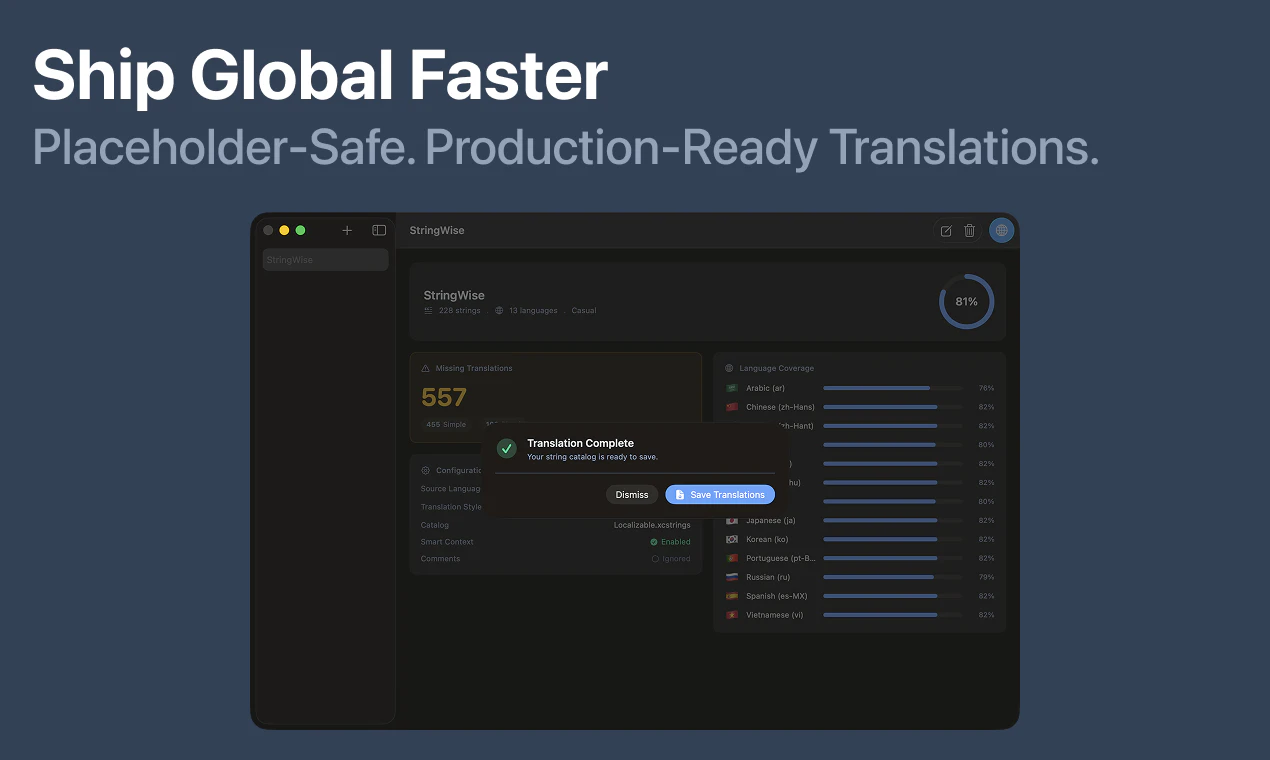Click the Save Translations button

pyautogui.click(x=720, y=494)
